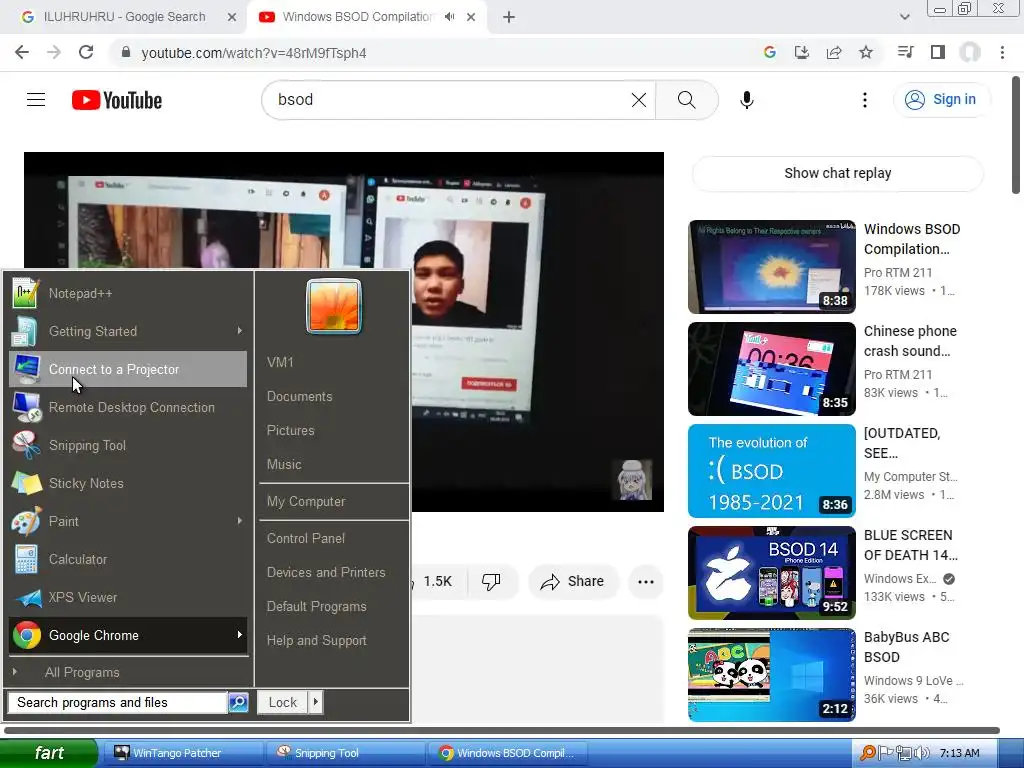Launch Snipping Tool from start menu
1024x768 pixels.
(128, 445)
